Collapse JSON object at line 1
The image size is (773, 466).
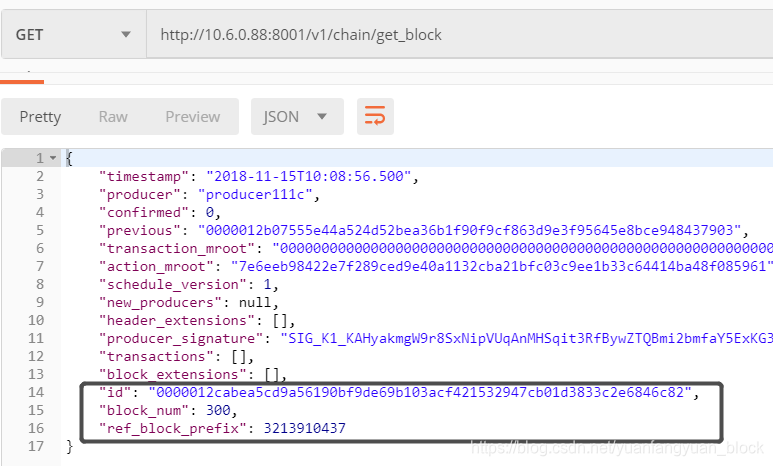click(53, 158)
